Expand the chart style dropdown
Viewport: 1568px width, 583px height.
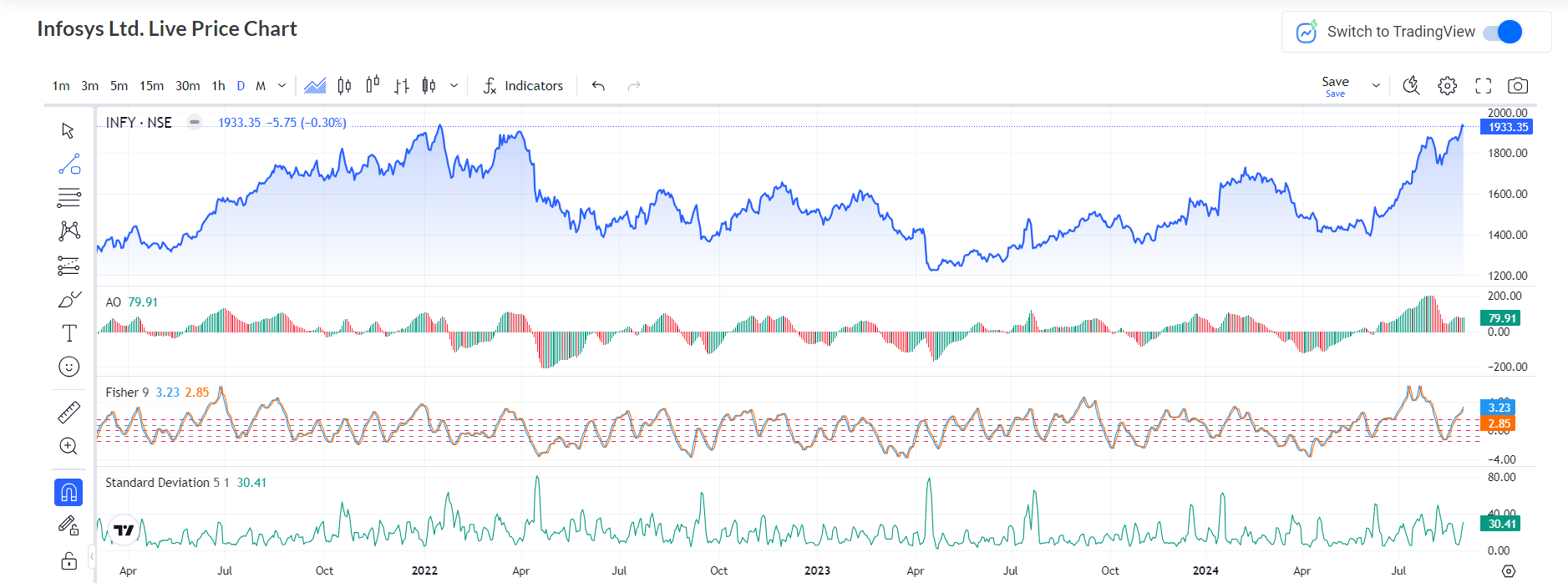tap(454, 85)
